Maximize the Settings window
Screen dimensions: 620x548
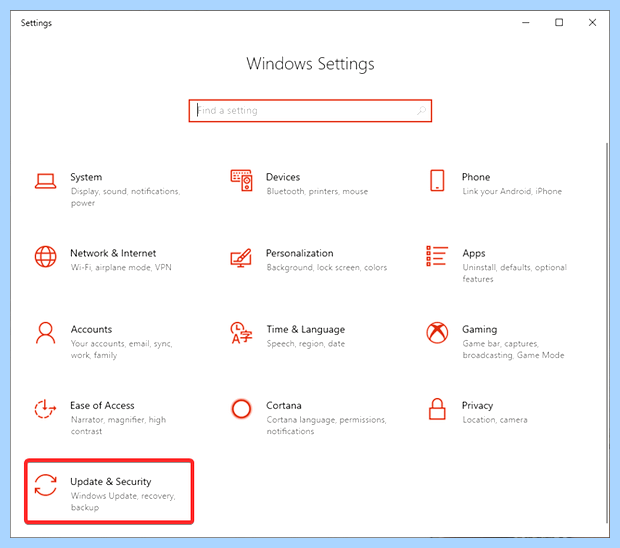tap(559, 23)
